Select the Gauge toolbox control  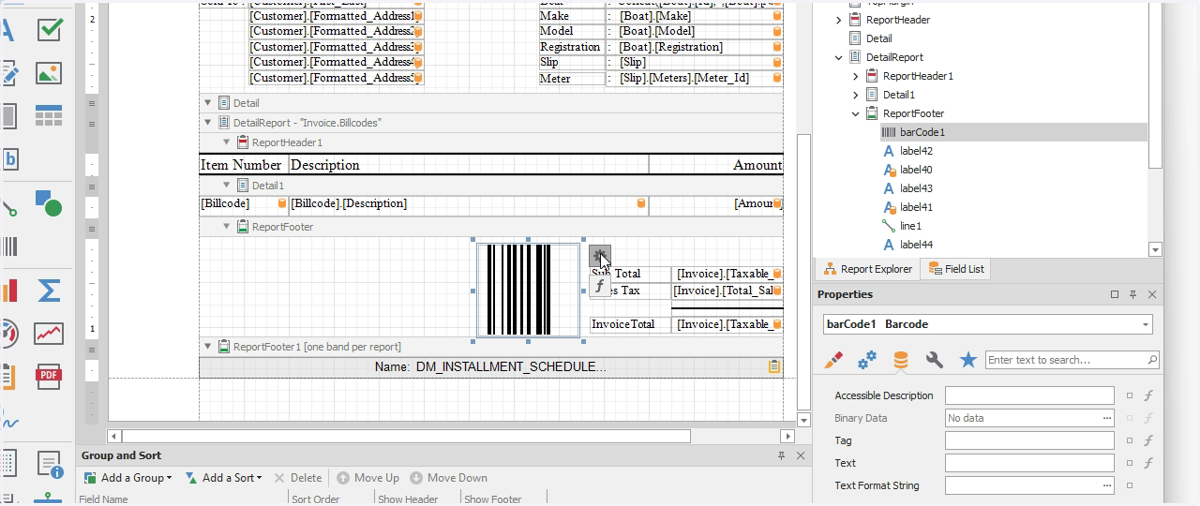(10, 333)
